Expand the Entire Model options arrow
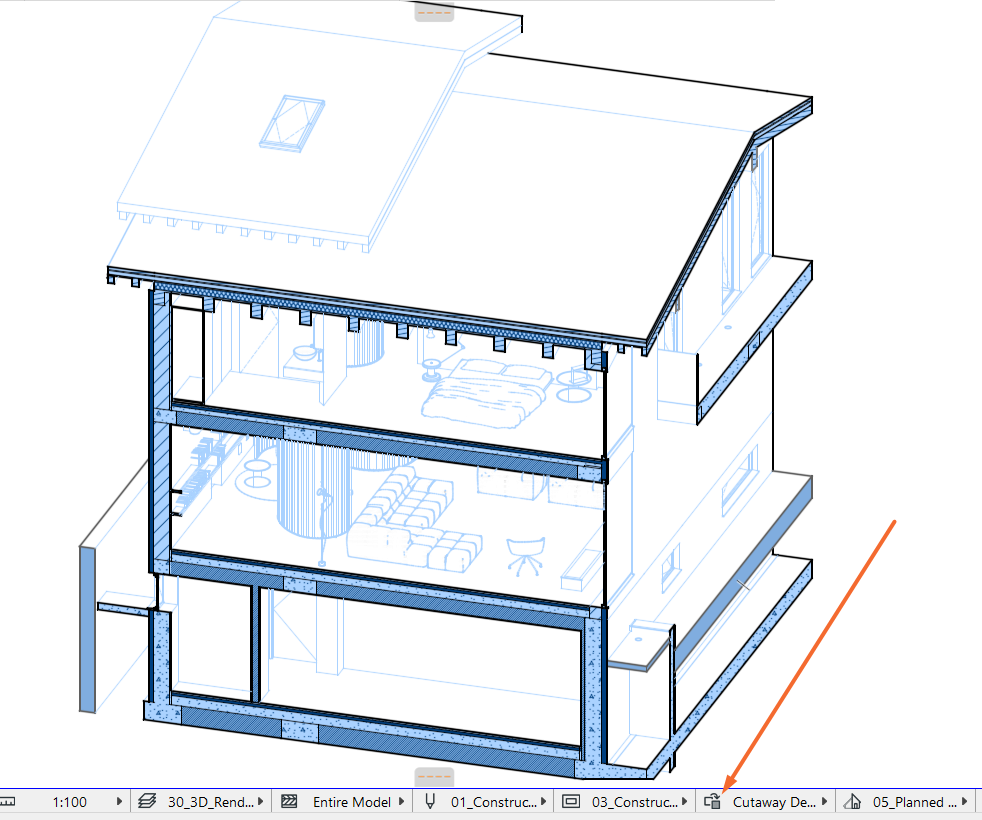This screenshot has height=820, width=982. 401,802
